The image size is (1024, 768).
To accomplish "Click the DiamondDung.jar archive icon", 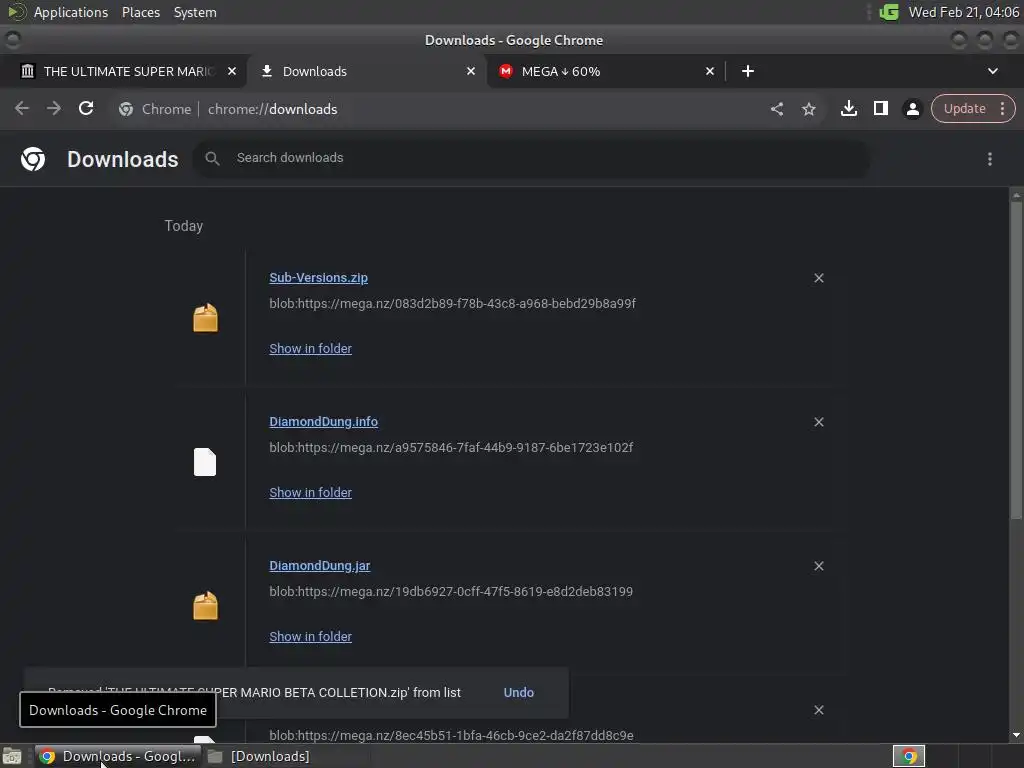I will pyautogui.click(x=205, y=606).
